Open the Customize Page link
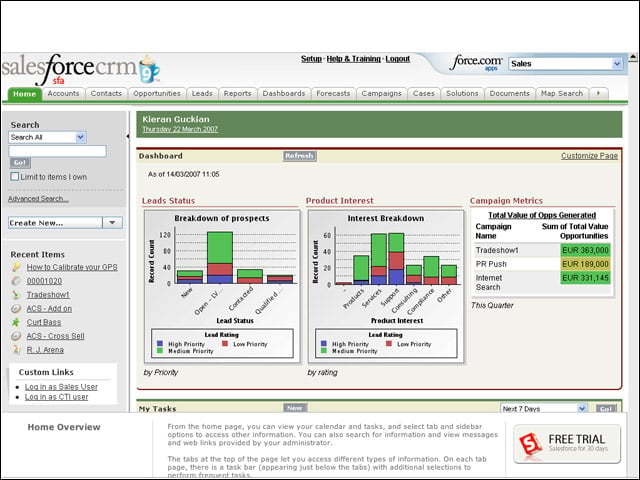The height and width of the screenshot is (480, 640). pos(589,156)
